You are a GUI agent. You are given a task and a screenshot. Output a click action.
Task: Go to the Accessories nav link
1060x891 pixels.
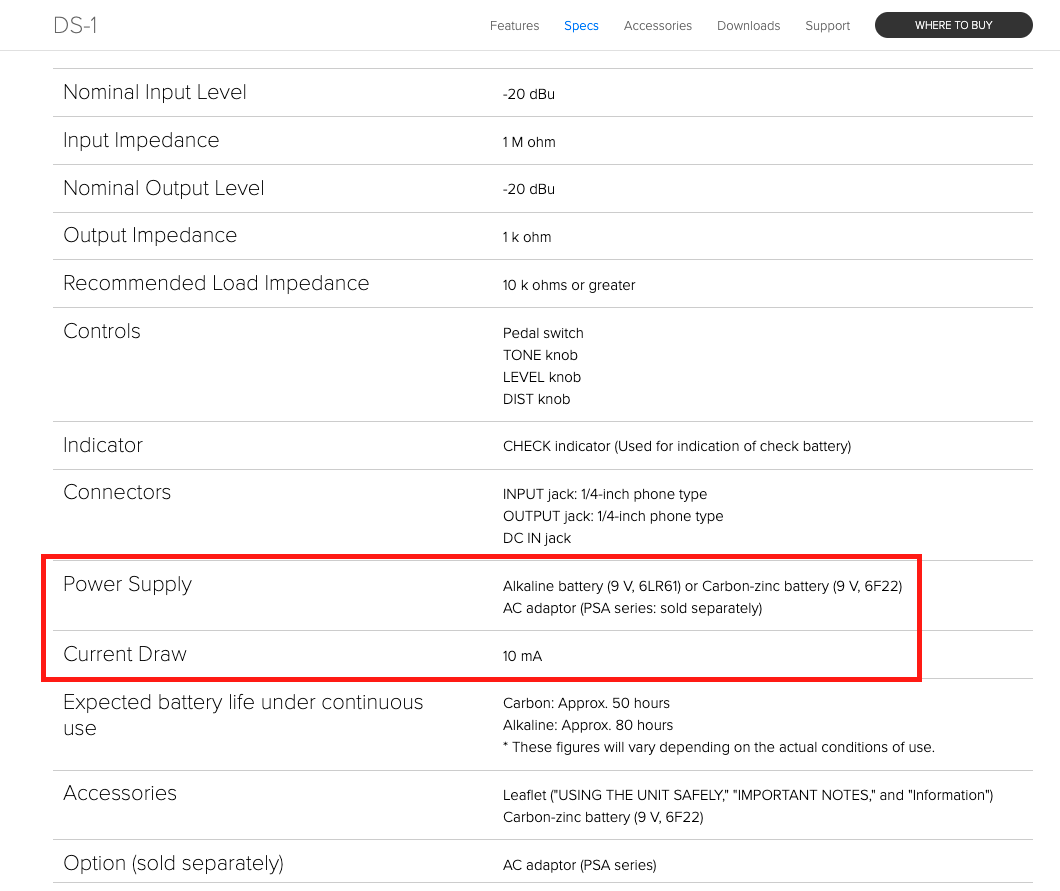[x=657, y=26]
